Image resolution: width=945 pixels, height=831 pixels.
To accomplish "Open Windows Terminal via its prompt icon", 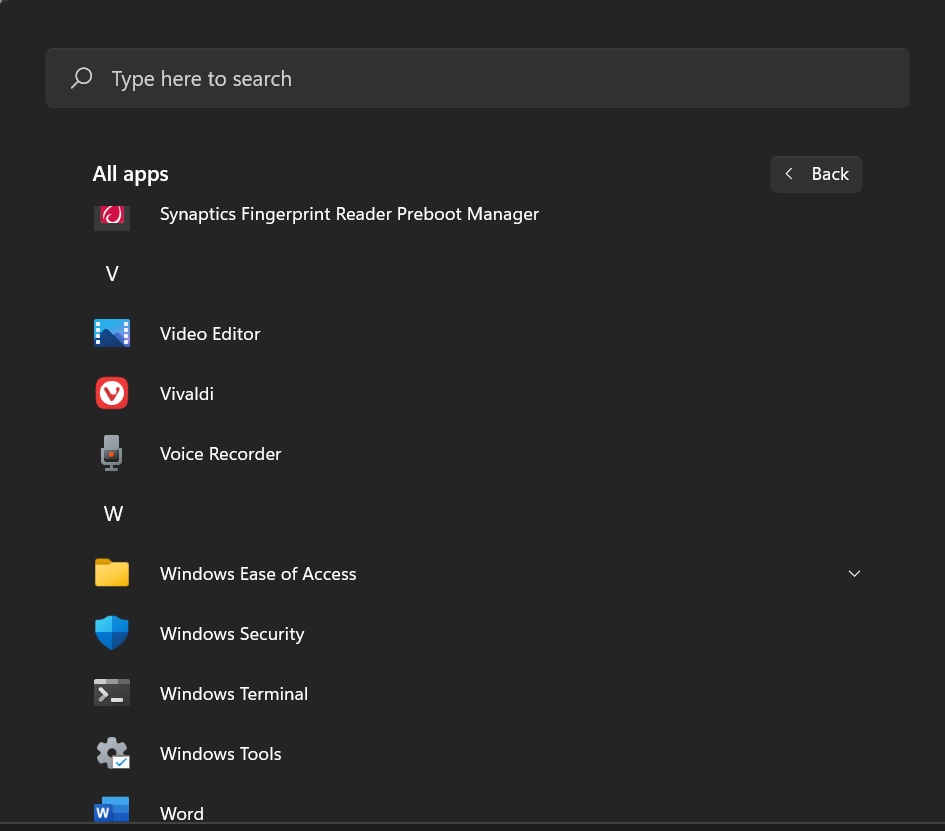I will [x=112, y=693].
